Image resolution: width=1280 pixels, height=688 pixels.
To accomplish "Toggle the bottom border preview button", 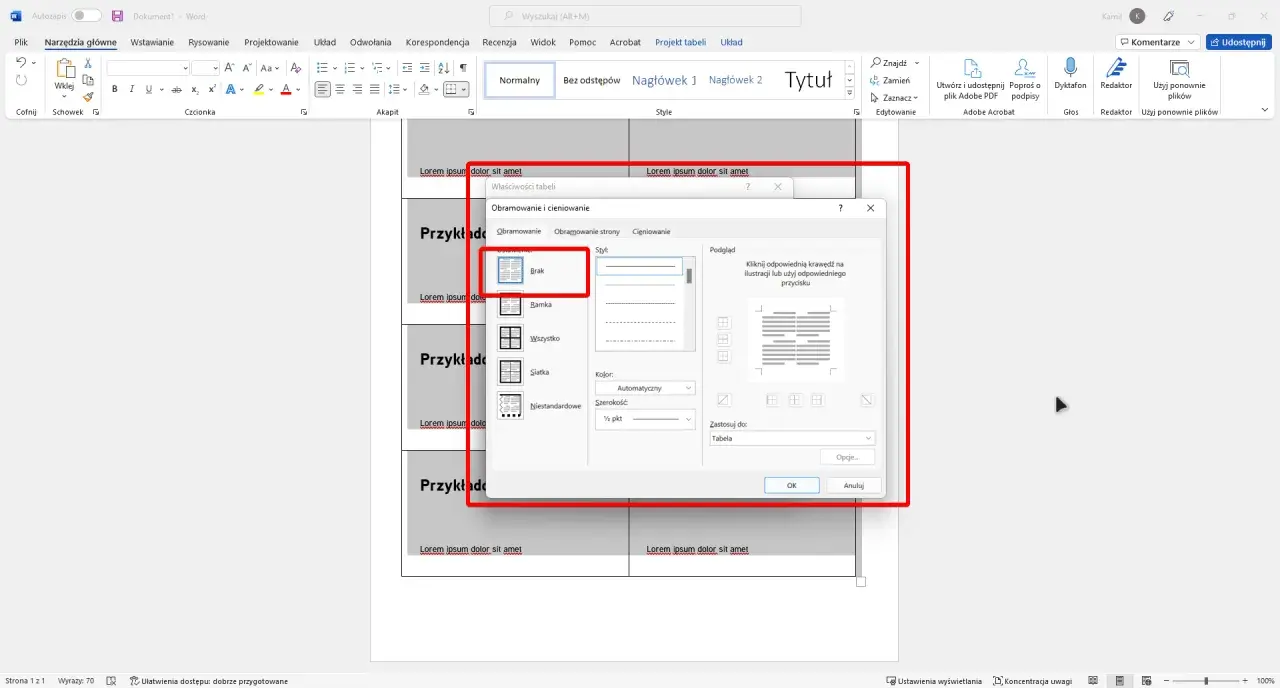I will [724, 356].
